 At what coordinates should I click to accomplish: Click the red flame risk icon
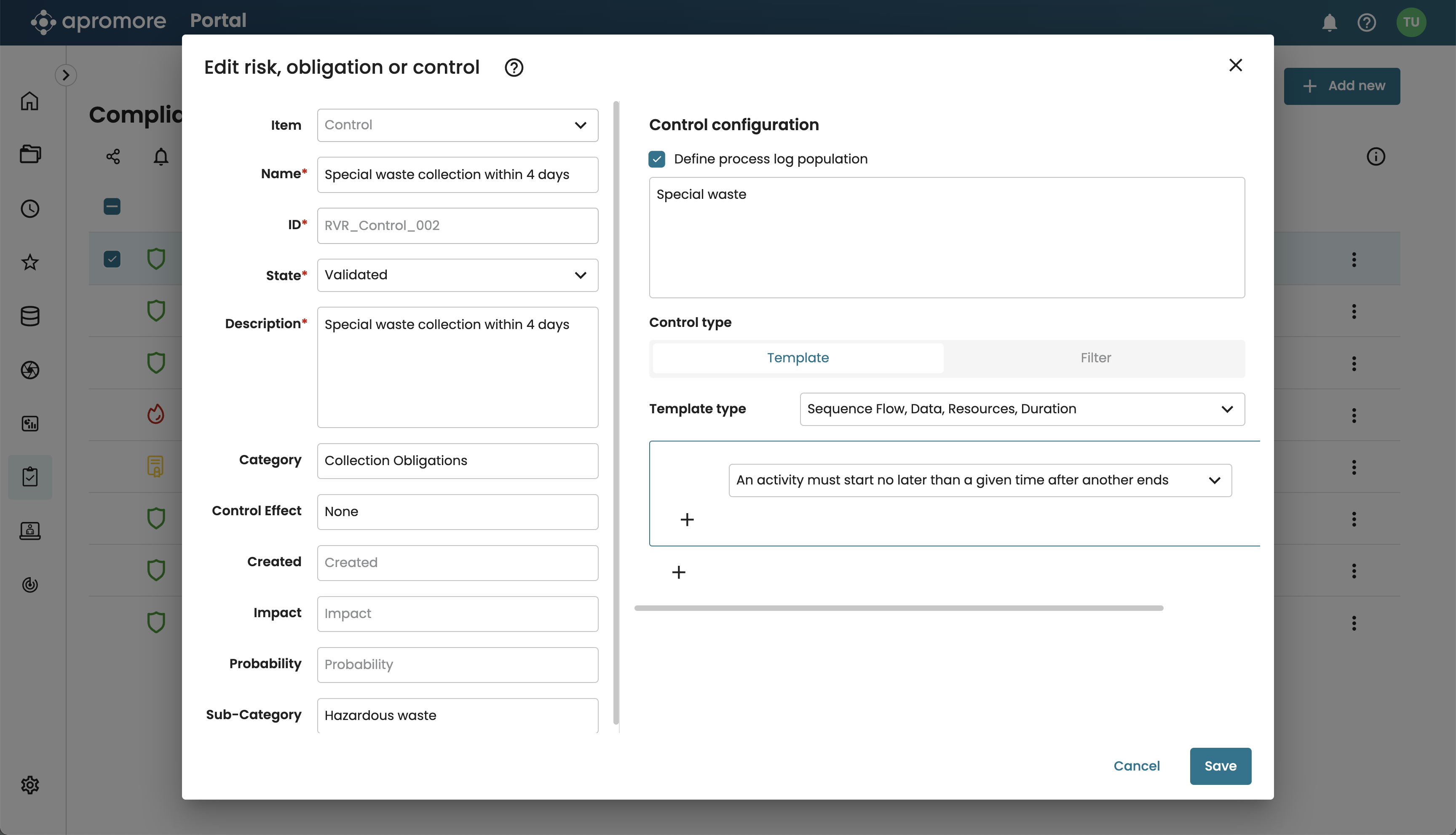(156, 414)
